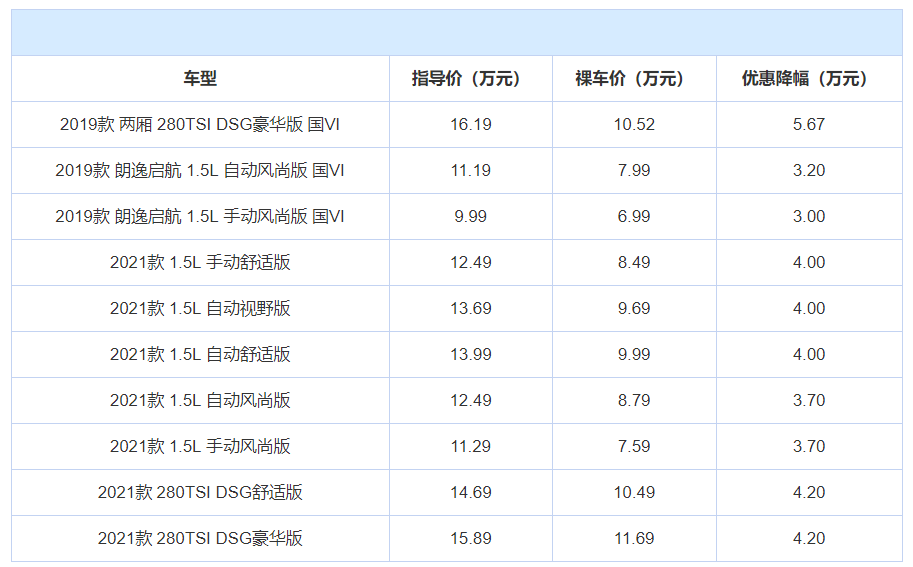
Task: Click guide price 11.29
Action: [470, 446]
